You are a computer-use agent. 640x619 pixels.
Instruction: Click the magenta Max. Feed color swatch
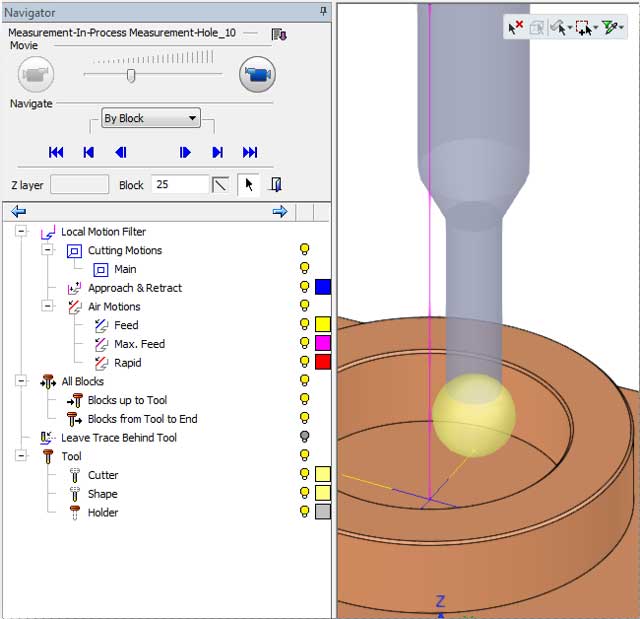(323, 344)
